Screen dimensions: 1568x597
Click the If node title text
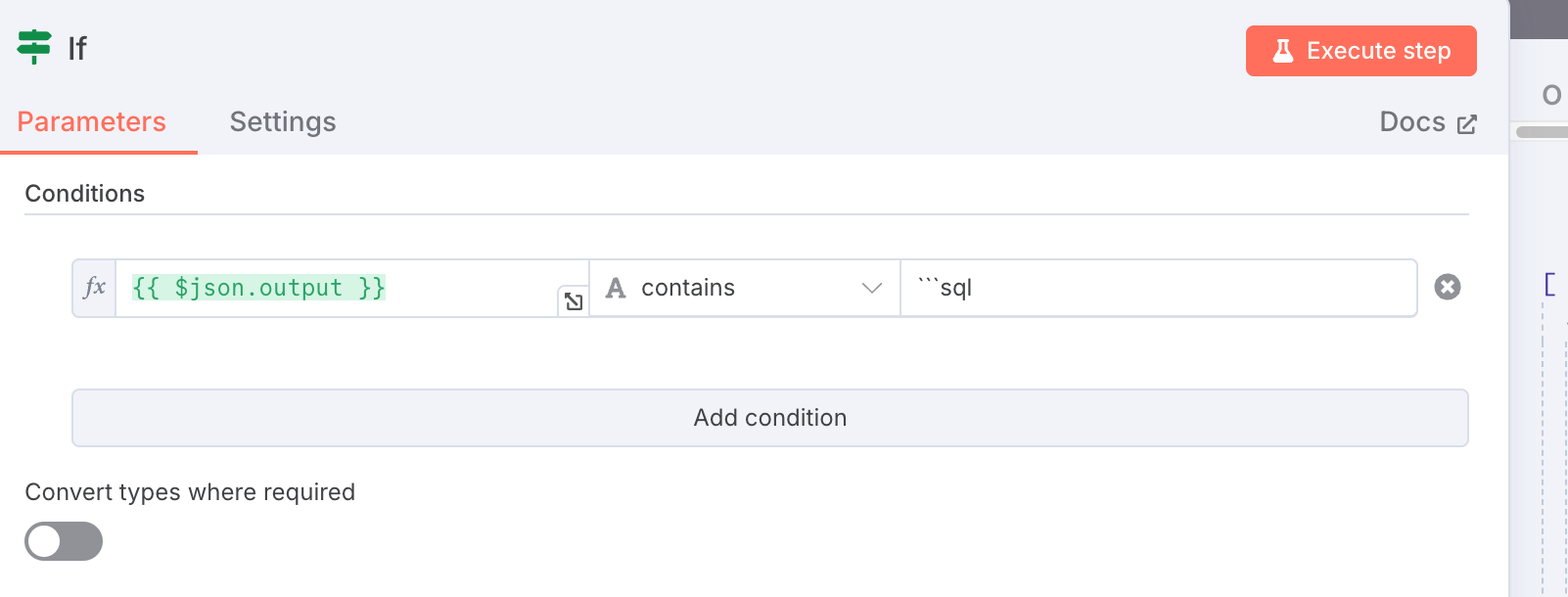[77, 48]
